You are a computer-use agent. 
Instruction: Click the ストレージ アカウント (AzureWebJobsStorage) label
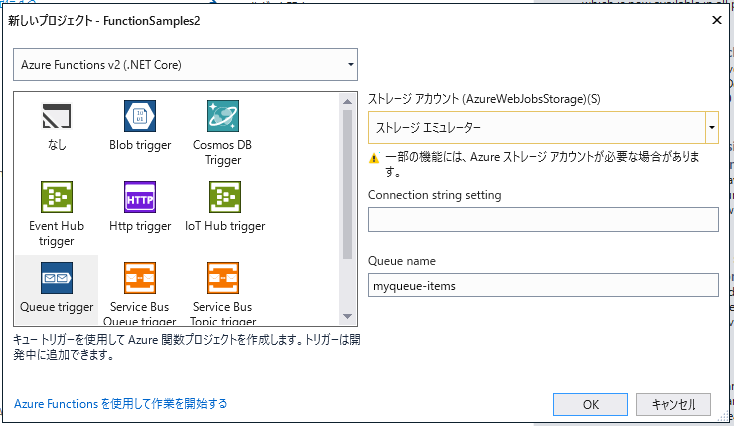click(484, 99)
